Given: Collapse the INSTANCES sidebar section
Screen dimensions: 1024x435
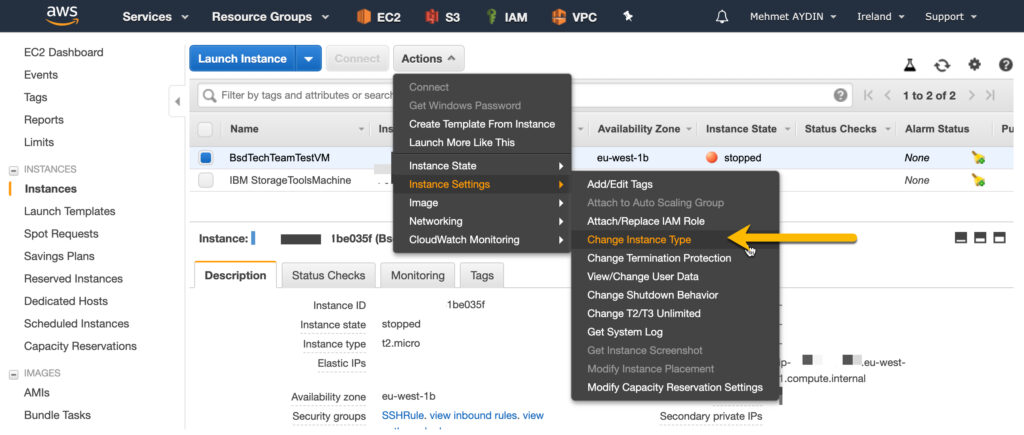Looking at the screenshot, I should [x=13, y=170].
